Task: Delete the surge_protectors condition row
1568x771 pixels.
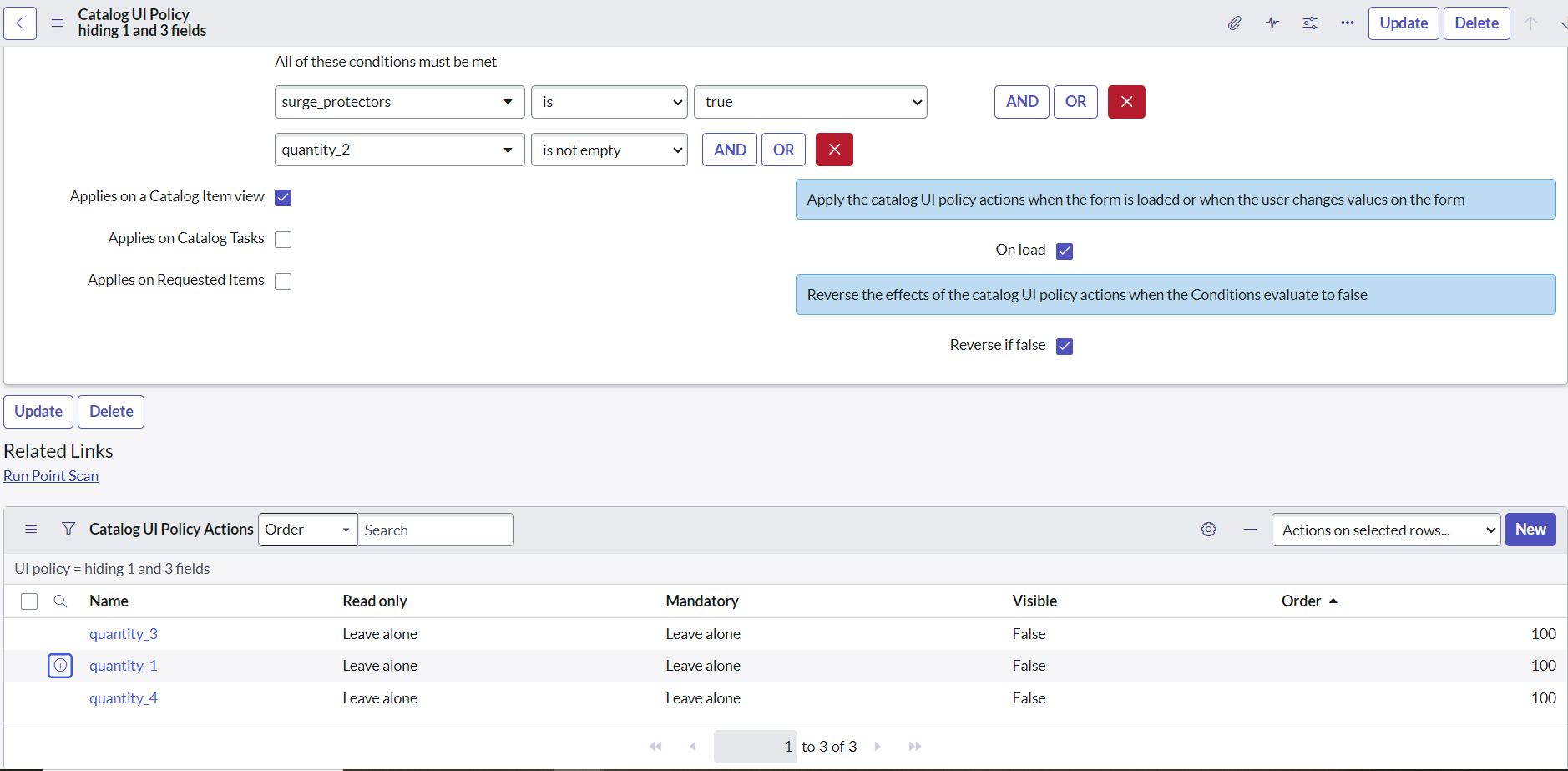Action: [1126, 102]
